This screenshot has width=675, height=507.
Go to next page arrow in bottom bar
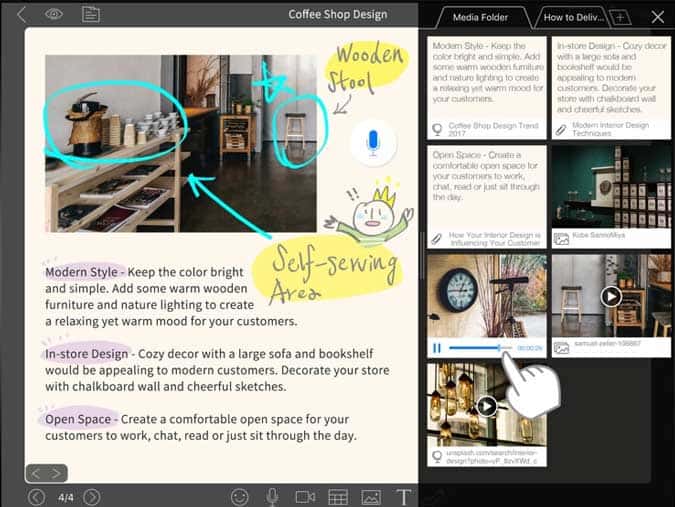click(x=92, y=497)
